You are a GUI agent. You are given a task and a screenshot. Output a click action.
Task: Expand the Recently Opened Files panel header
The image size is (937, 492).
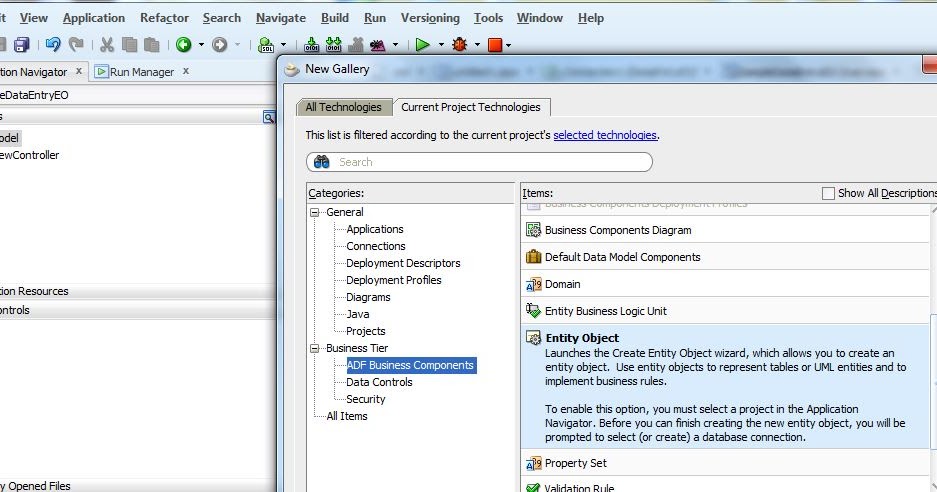pos(137,486)
